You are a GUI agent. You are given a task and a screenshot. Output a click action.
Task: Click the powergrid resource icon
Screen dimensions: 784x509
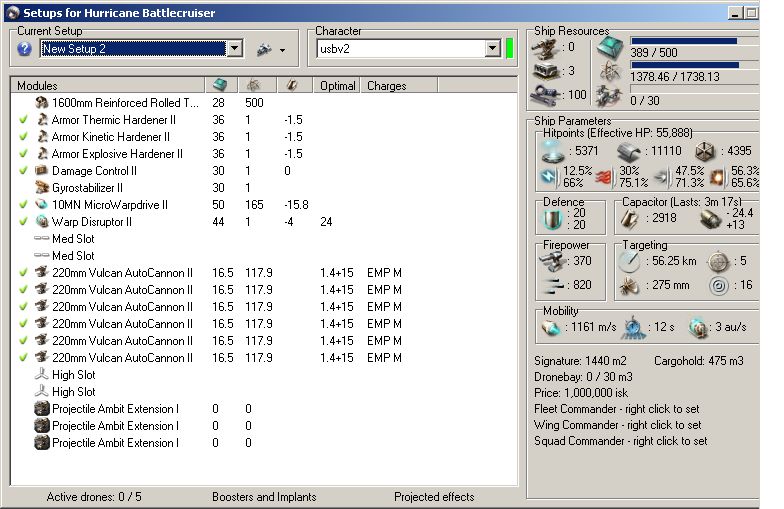(610, 72)
